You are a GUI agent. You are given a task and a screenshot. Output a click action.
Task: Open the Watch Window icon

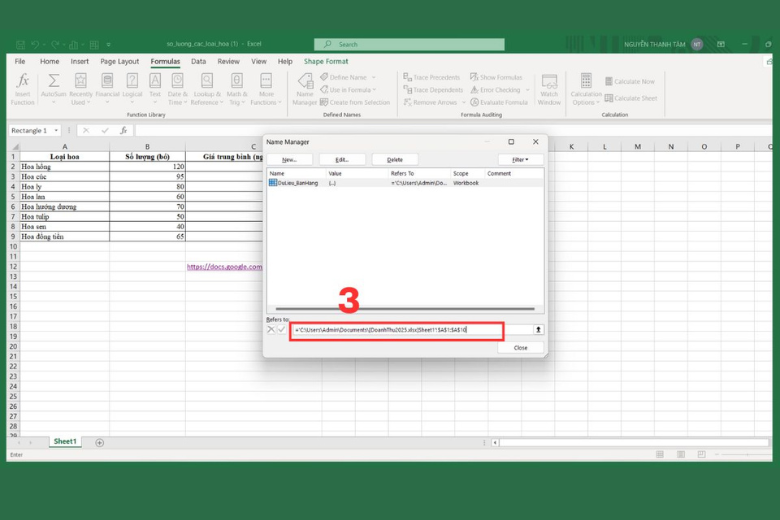tap(549, 86)
